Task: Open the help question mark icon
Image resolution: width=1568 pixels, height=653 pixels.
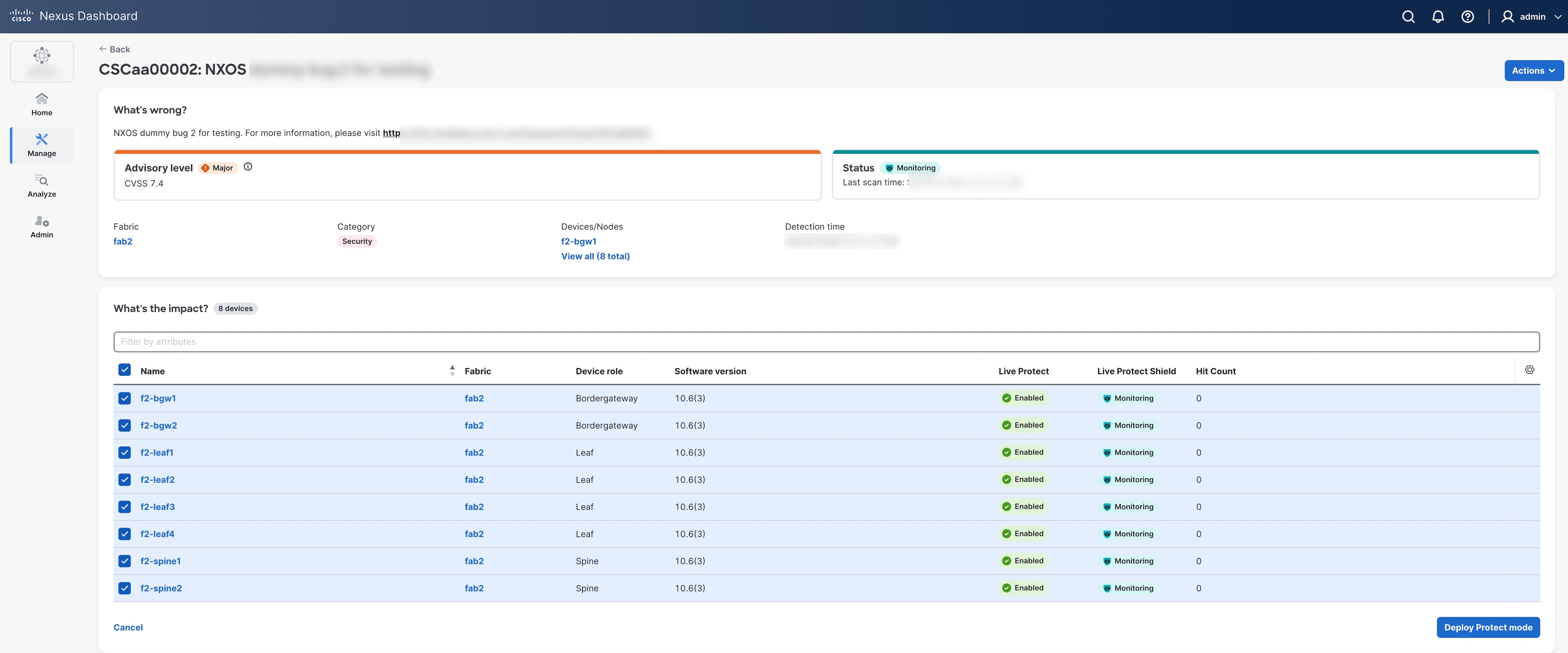Action: pos(1468,16)
